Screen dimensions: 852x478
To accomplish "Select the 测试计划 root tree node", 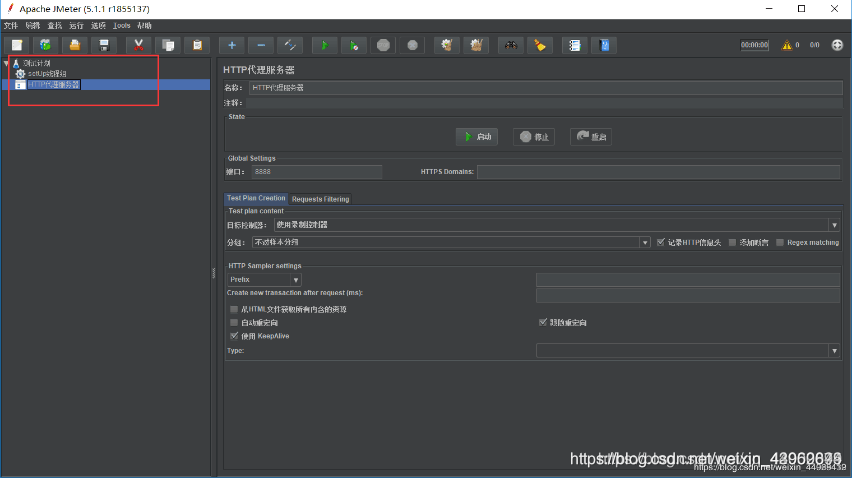I will [x=36, y=63].
